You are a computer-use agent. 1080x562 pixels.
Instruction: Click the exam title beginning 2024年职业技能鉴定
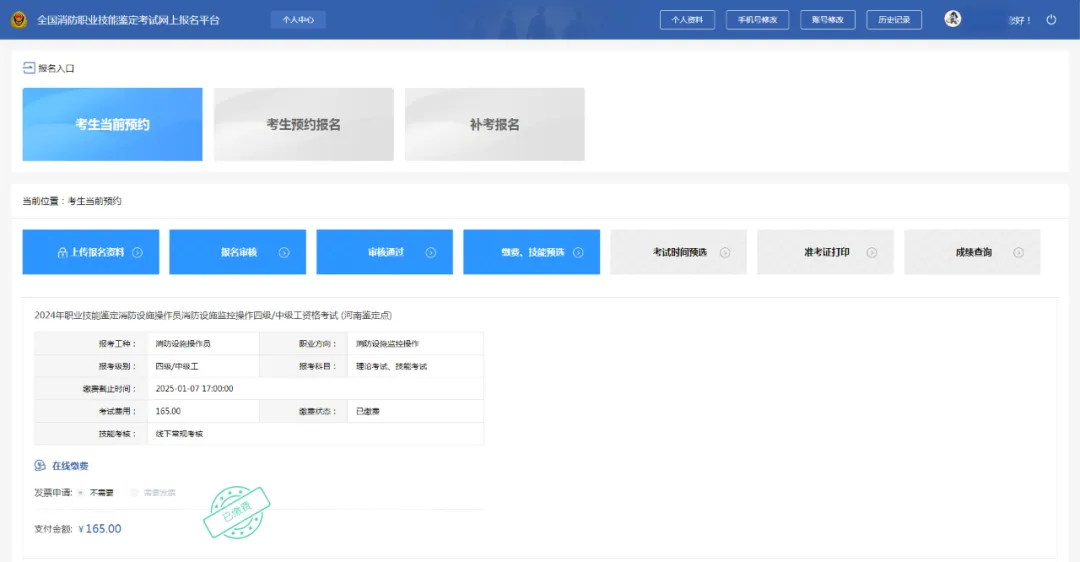[213, 315]
